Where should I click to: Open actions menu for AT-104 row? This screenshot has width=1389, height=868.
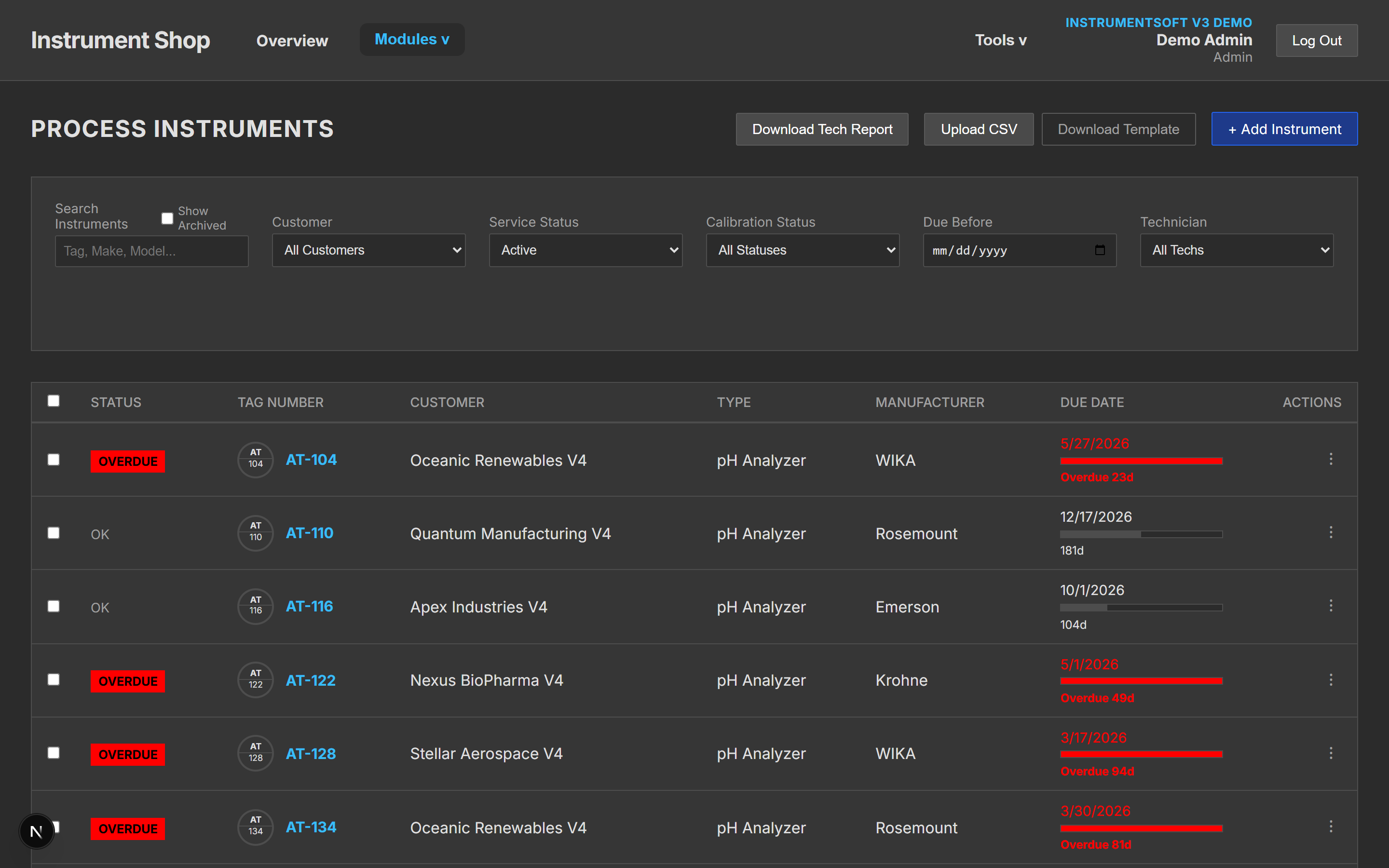pyautogui.click(x=1331, y=459)
